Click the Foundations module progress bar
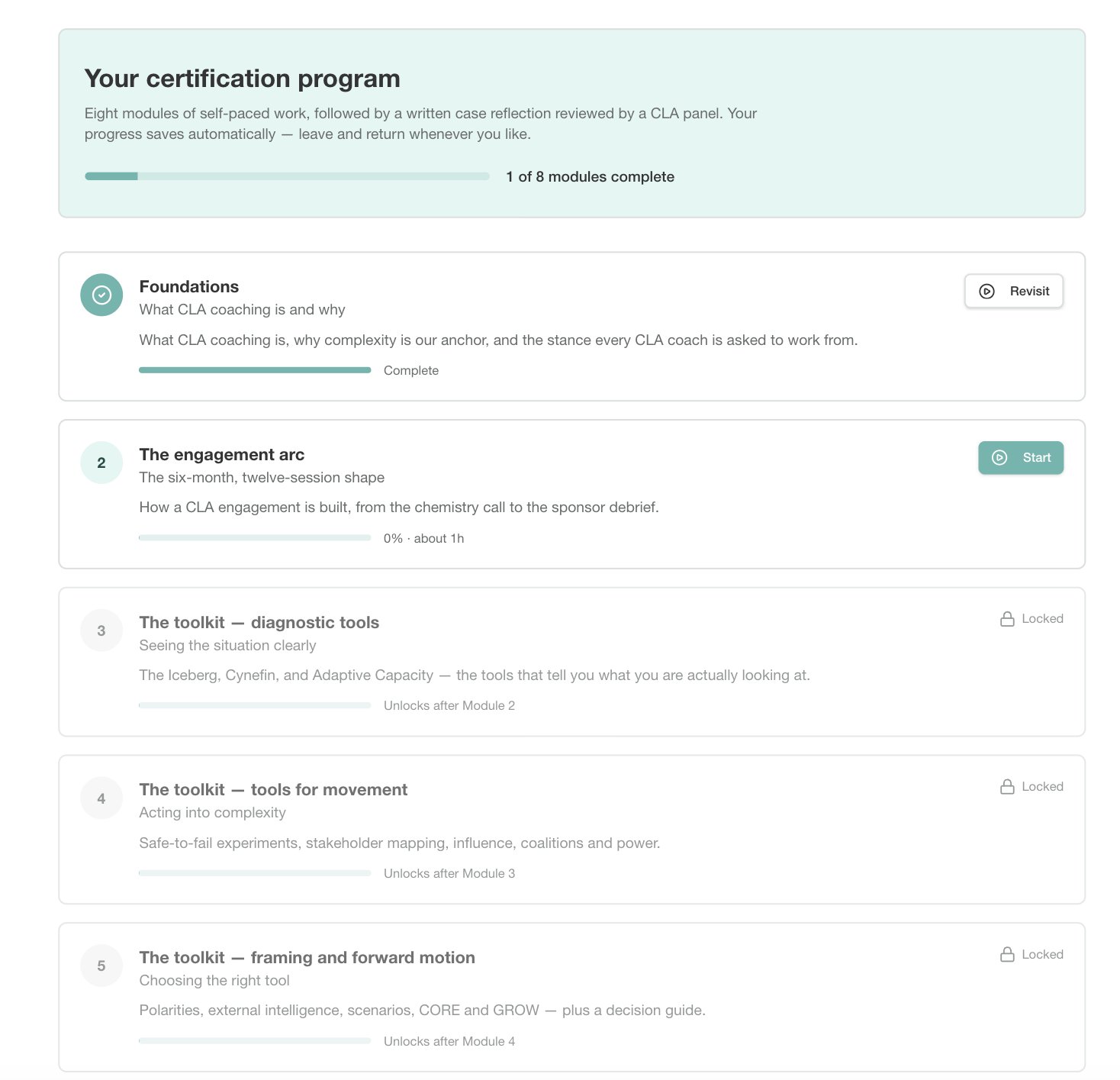This screenshot has height=1080, width=1120. 255,370
